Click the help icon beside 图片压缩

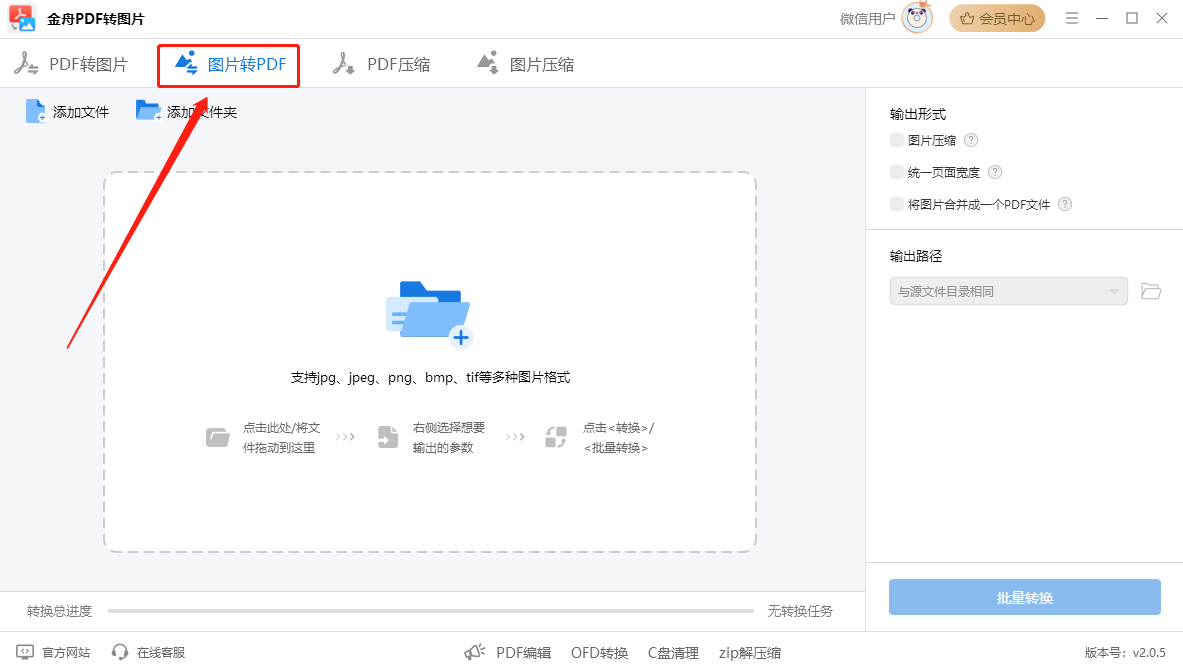[971, 141]
